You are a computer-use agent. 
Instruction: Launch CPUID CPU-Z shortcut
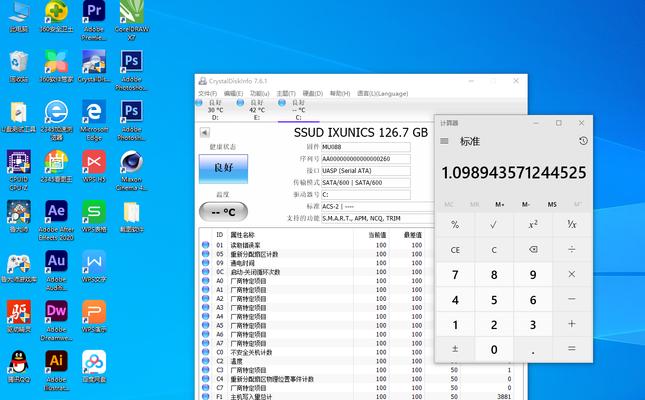click(x=19, y=170)
